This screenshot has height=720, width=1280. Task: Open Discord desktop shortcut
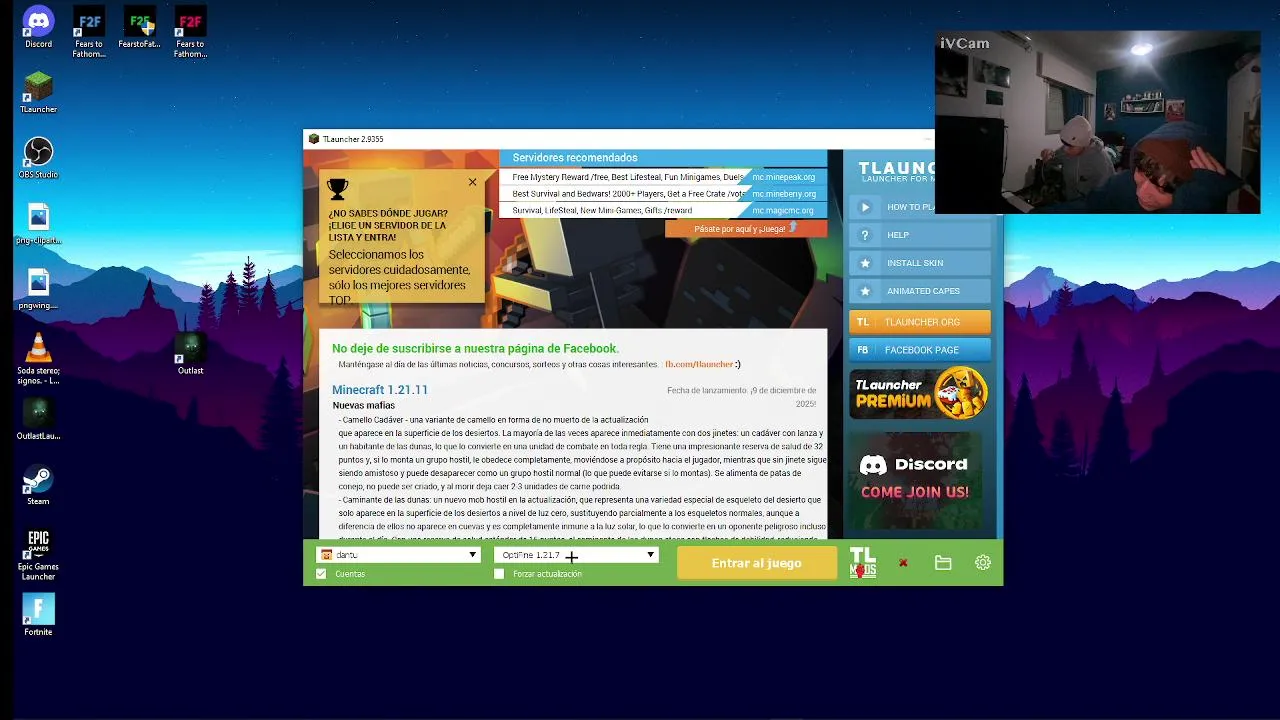[38, 28]
